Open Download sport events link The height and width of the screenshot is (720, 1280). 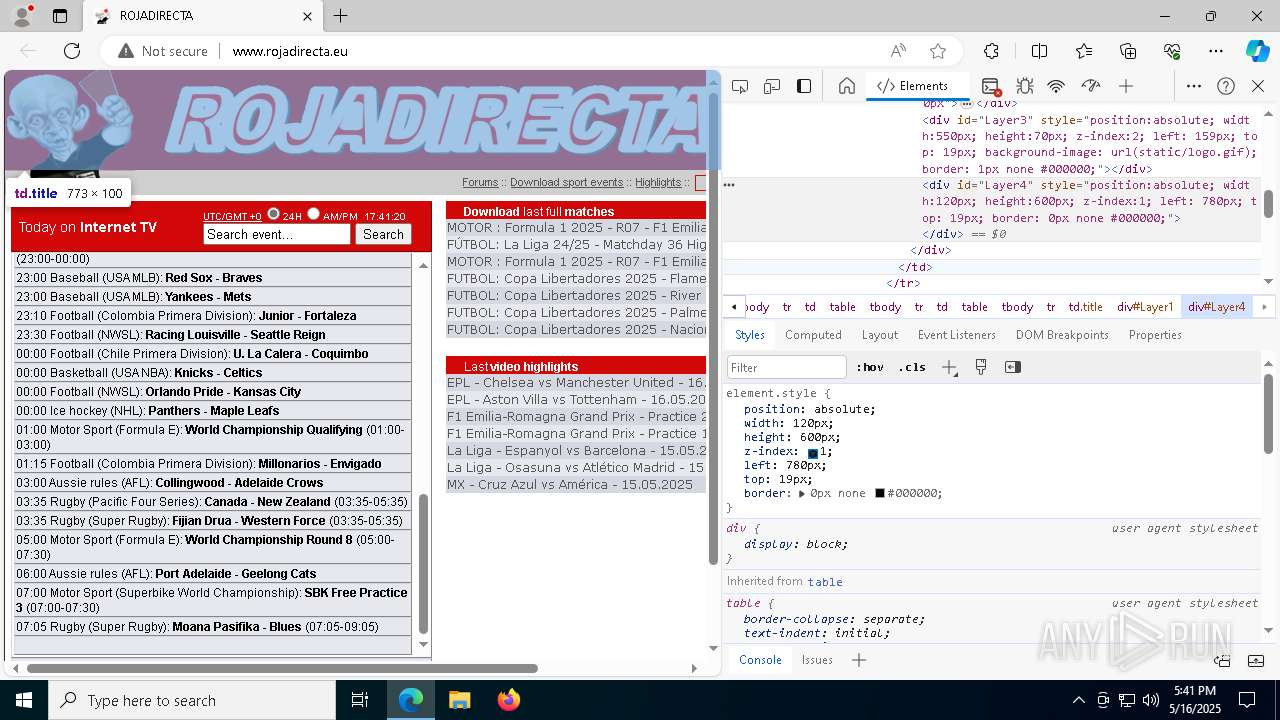pos(566,183)
